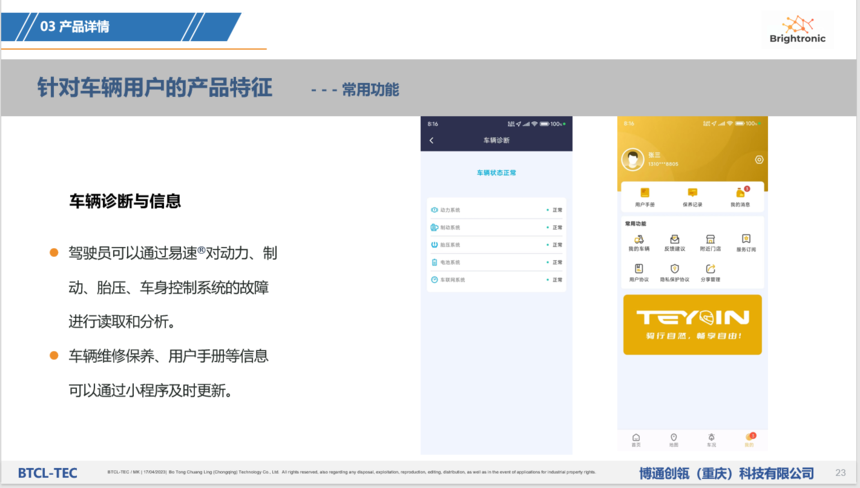Open 隐私保护协议 privacy shield icon
The height and width of the screenshot is (488, 860).
point(675,269)
